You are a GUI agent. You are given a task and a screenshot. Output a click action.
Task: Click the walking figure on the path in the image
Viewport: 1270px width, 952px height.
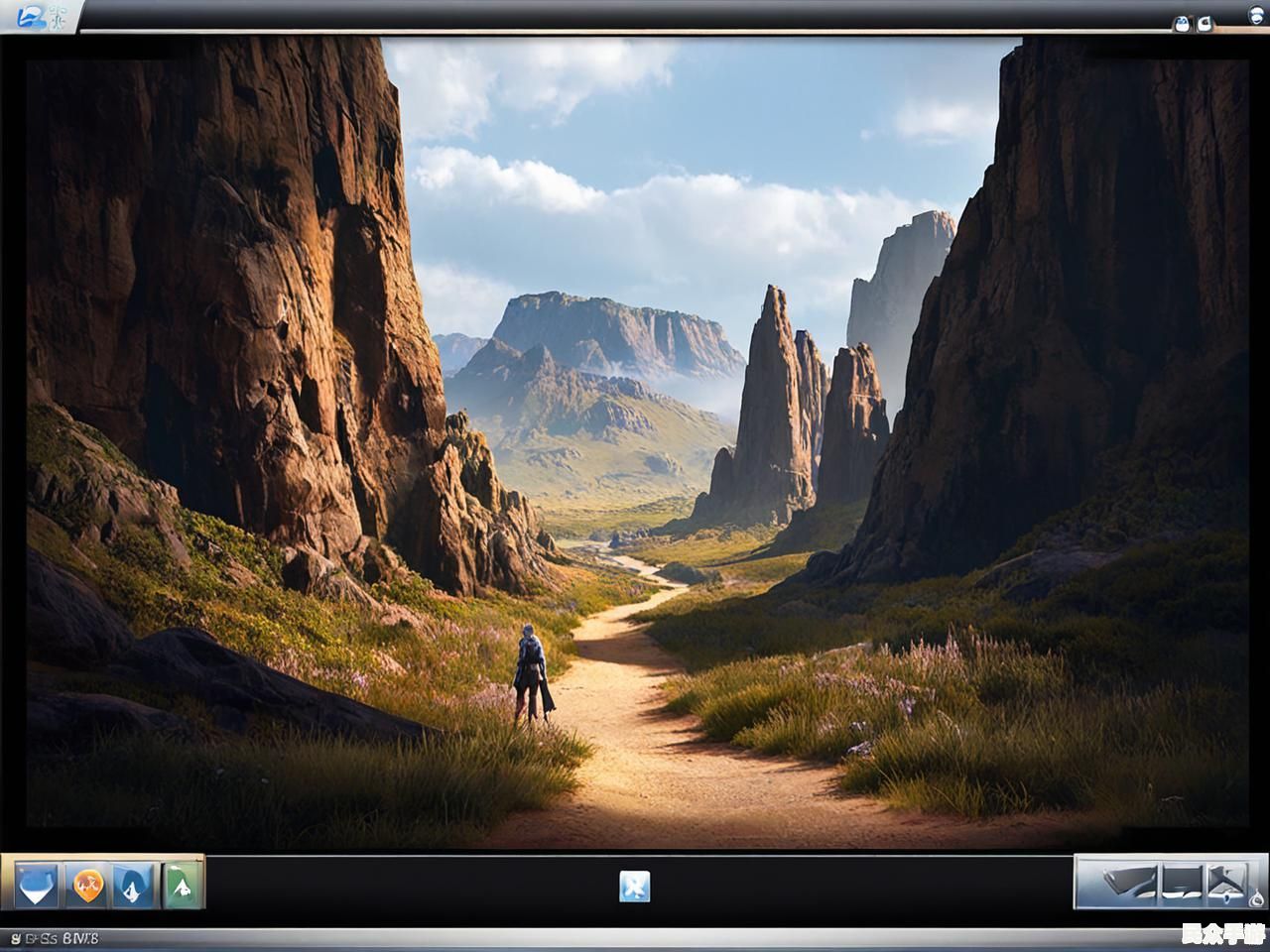pyautogui.click(x=532, y=674)
